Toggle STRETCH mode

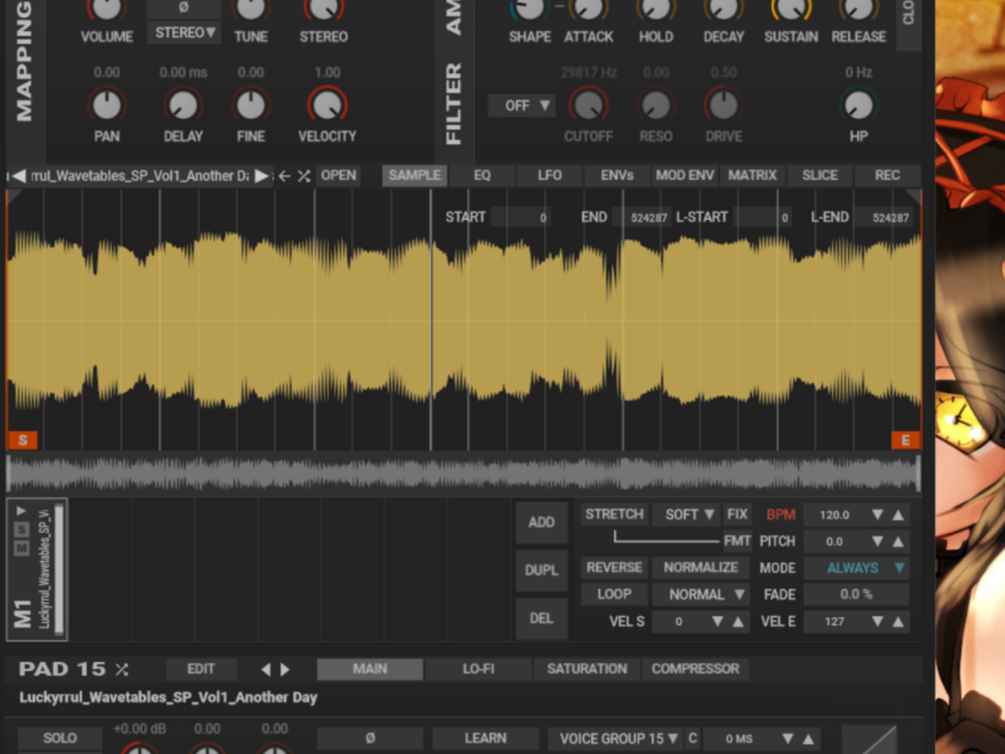(x=614, y=514)
